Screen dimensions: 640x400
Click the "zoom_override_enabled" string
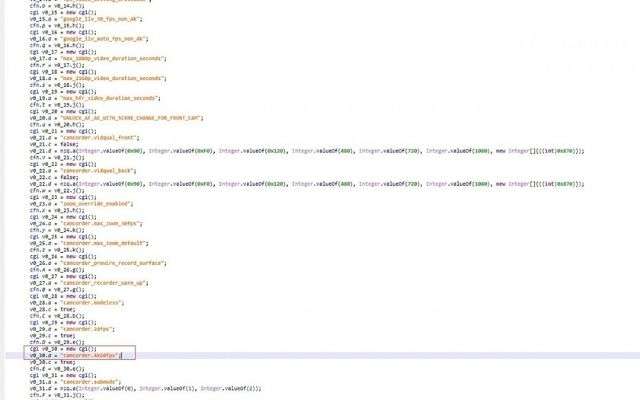[x=97, y=203]
